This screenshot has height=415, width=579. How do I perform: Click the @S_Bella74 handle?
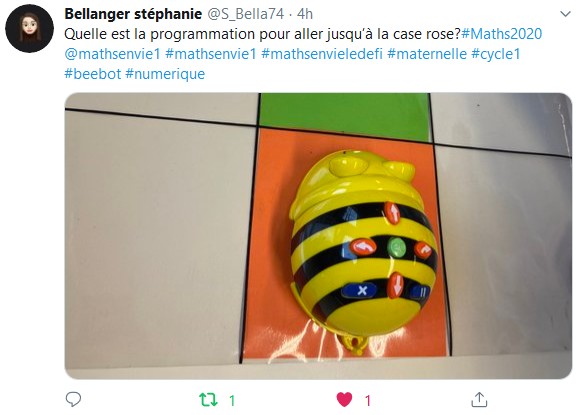click(x=246, y=14)
